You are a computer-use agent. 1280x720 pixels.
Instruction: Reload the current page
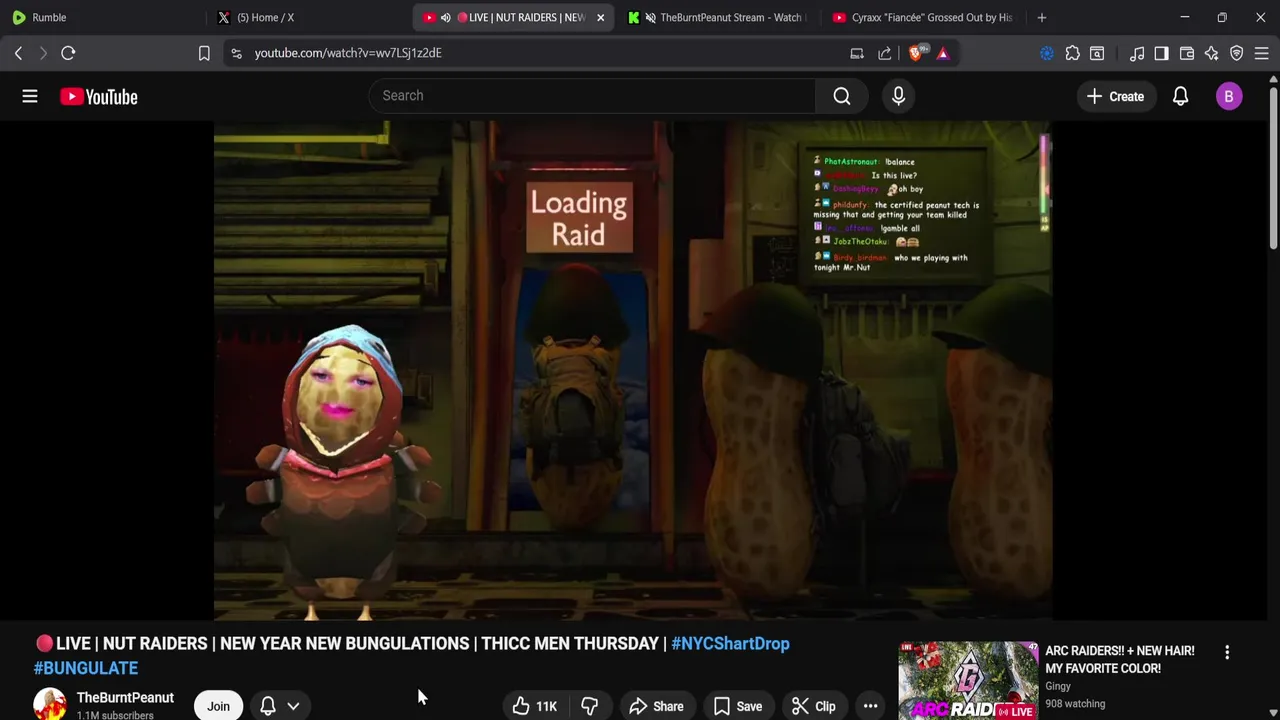[x=68, y=53]
